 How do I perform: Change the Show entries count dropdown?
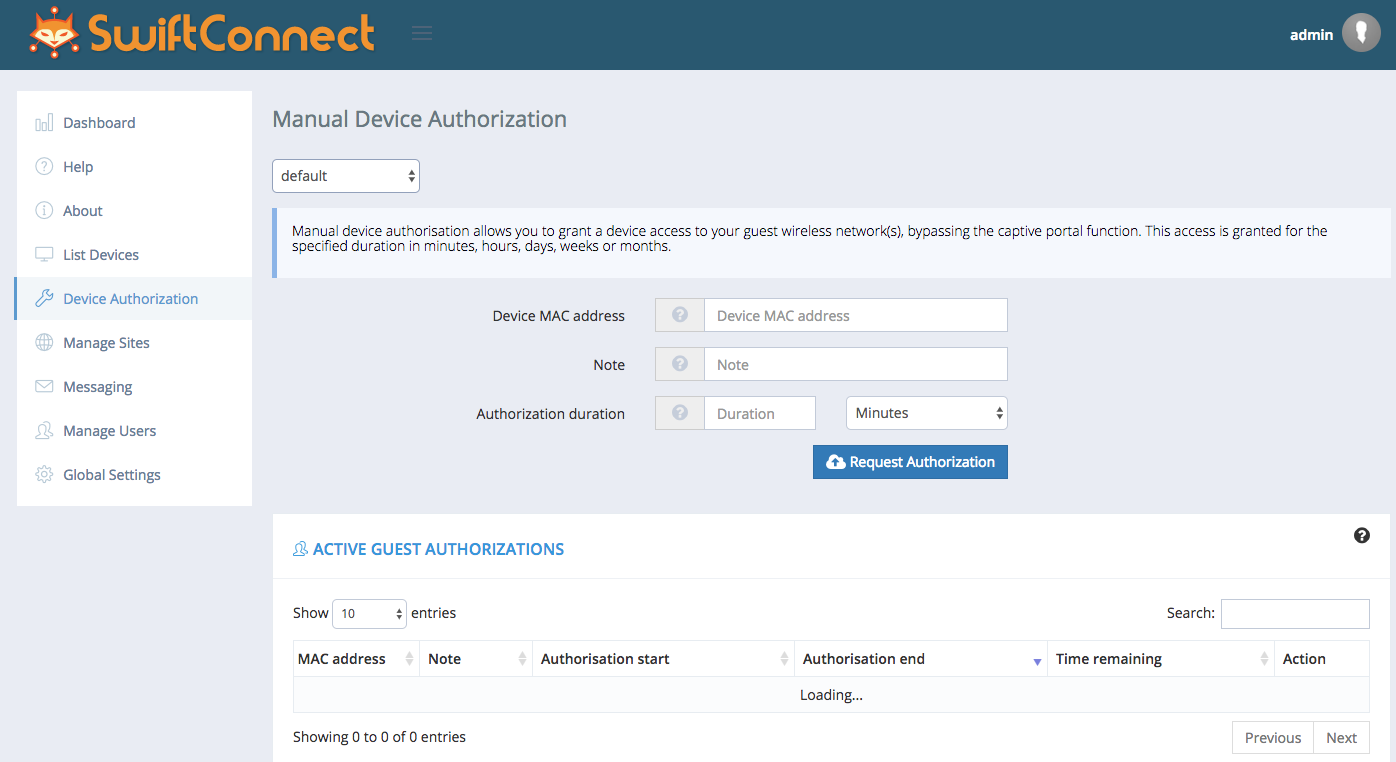click(x=369, y=613)
